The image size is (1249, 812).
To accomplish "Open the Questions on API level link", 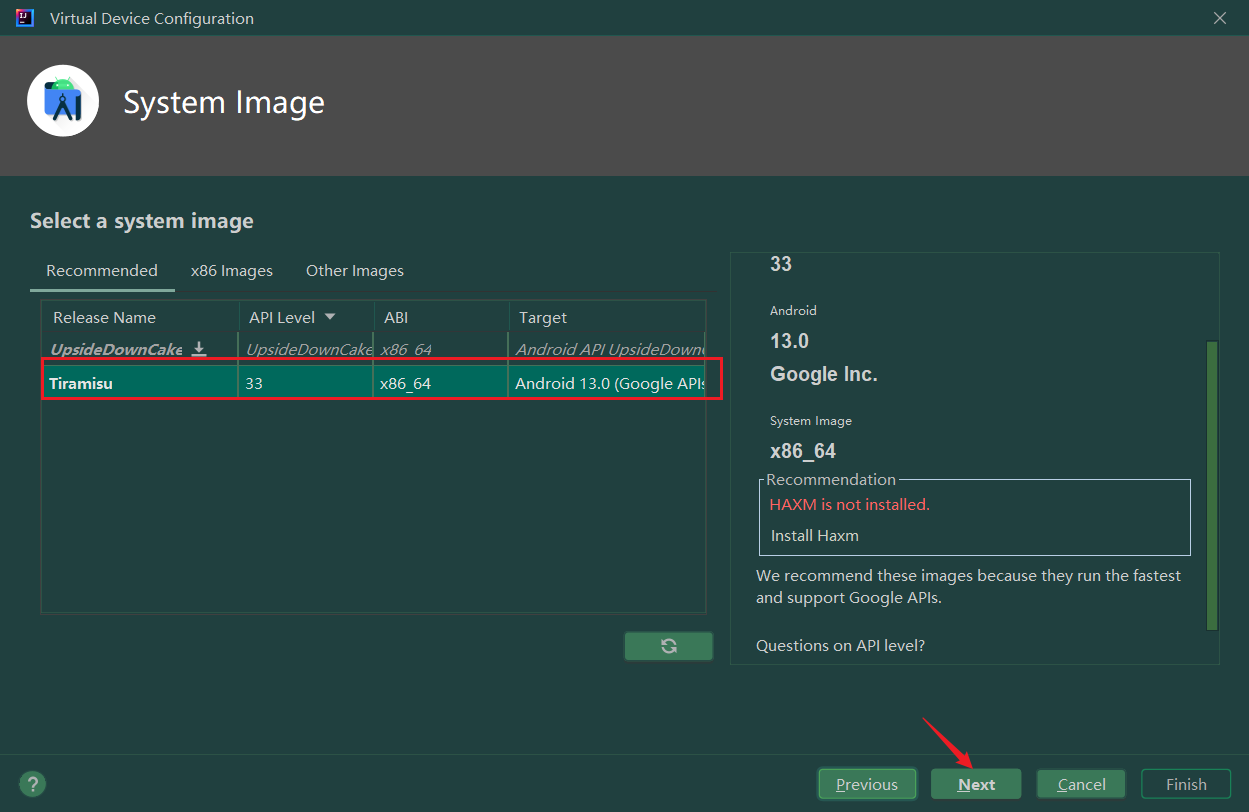I will point(840,646).
